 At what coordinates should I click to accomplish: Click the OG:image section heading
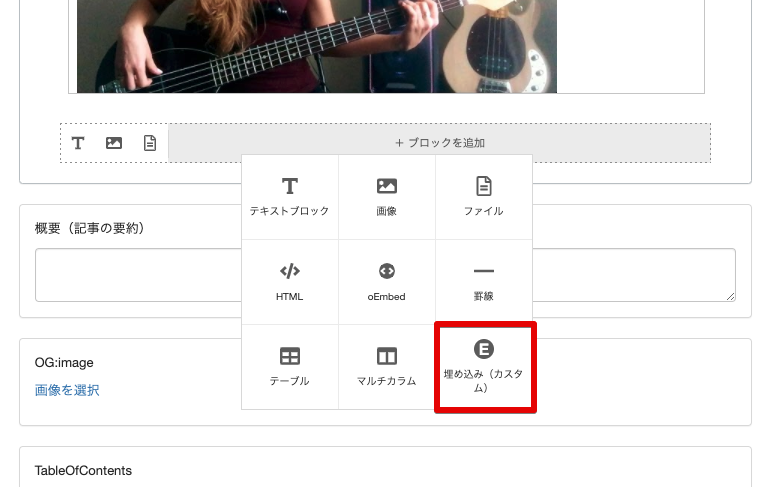click(64, 362)
